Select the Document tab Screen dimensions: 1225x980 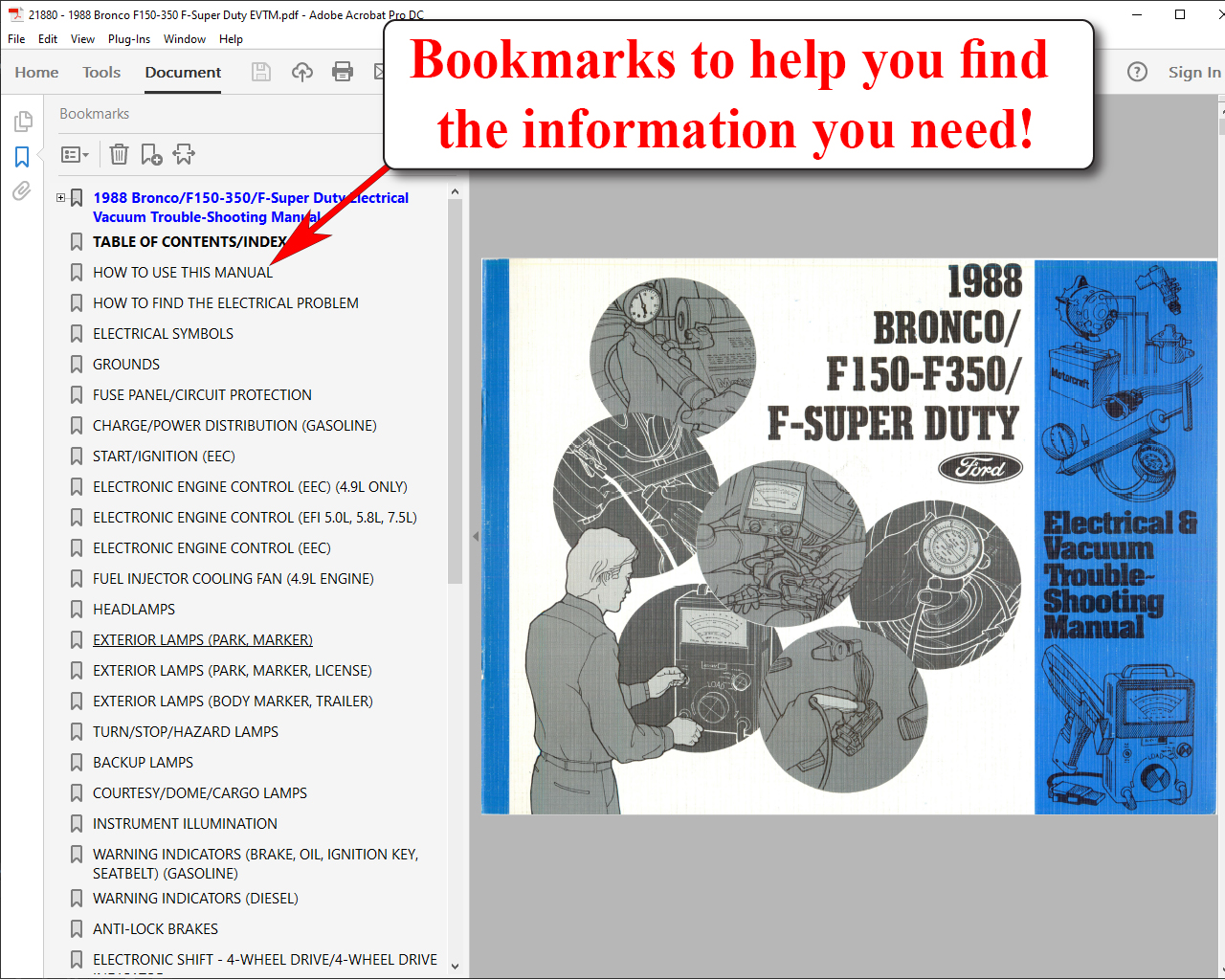[x=183, y=72]
